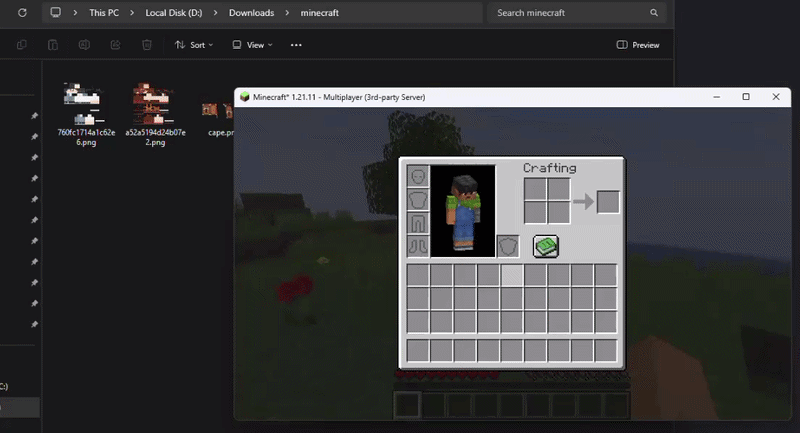Select the cape.png file

click(218, 120)
